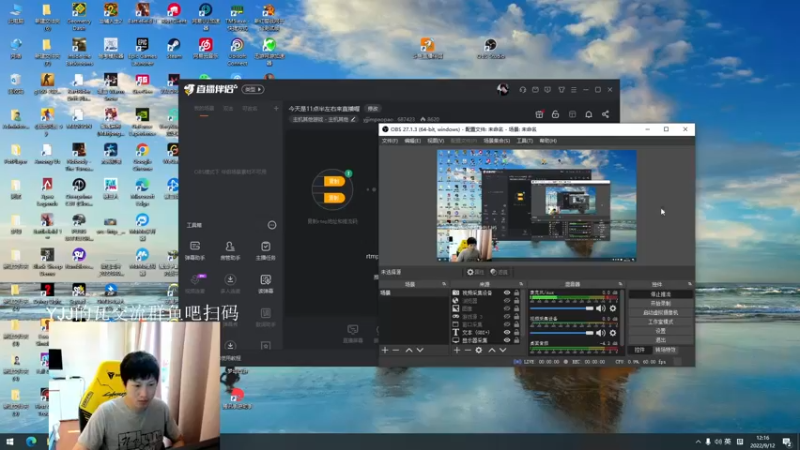Collapse the 工具箱 section in 直播伴侣

point(272,225)
